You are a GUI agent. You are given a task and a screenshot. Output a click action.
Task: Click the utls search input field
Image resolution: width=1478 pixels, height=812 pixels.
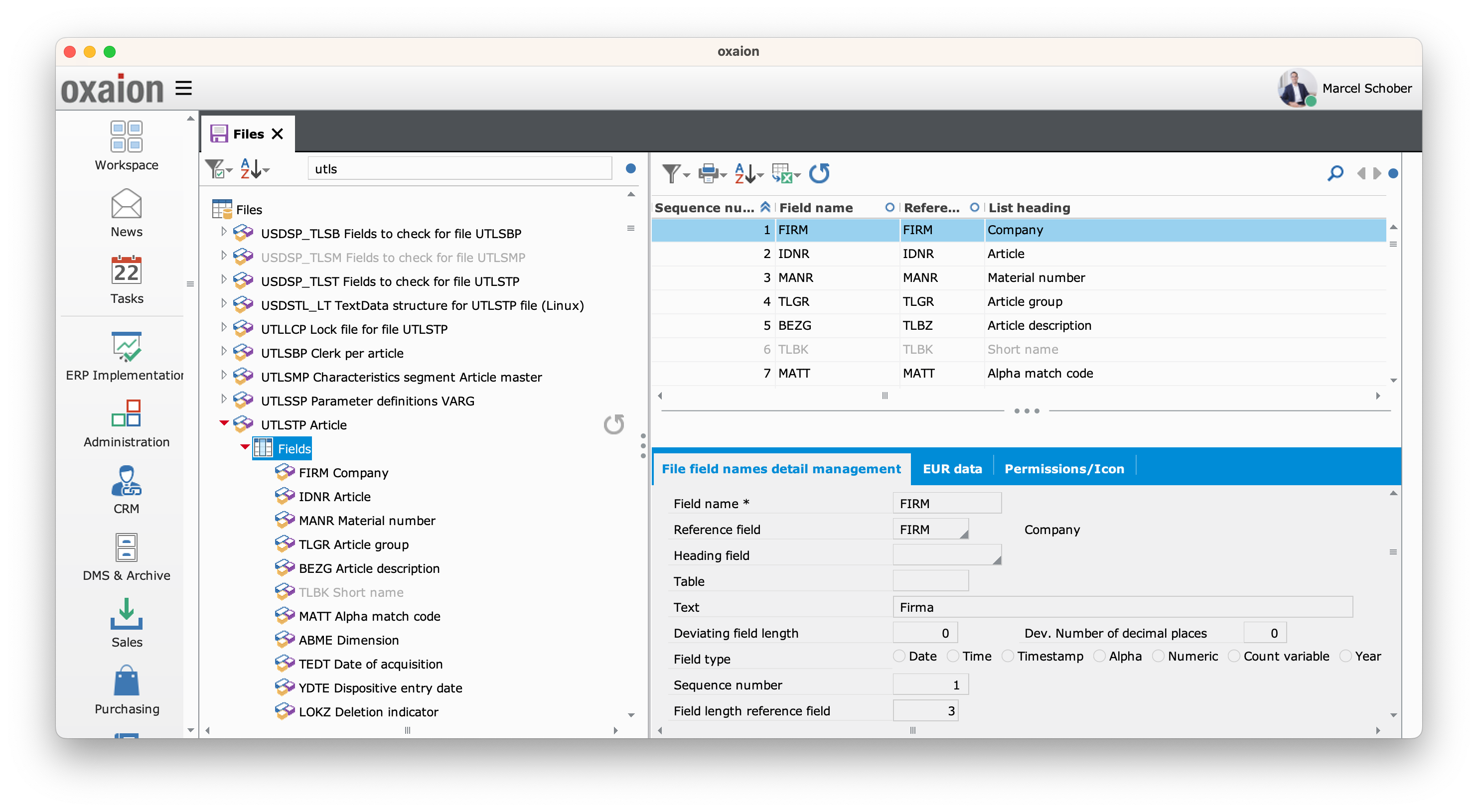tap(459, 168)
